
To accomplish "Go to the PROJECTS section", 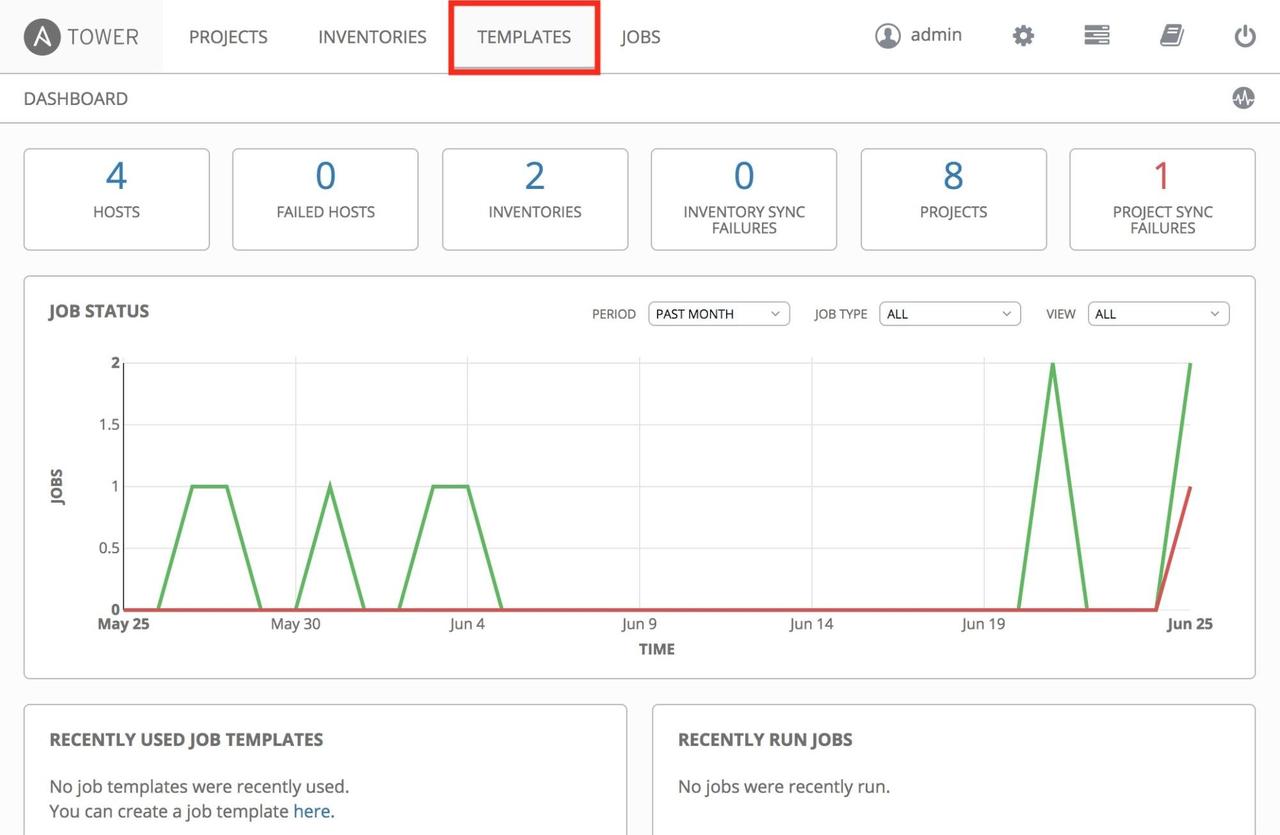I will coord(227,36).
